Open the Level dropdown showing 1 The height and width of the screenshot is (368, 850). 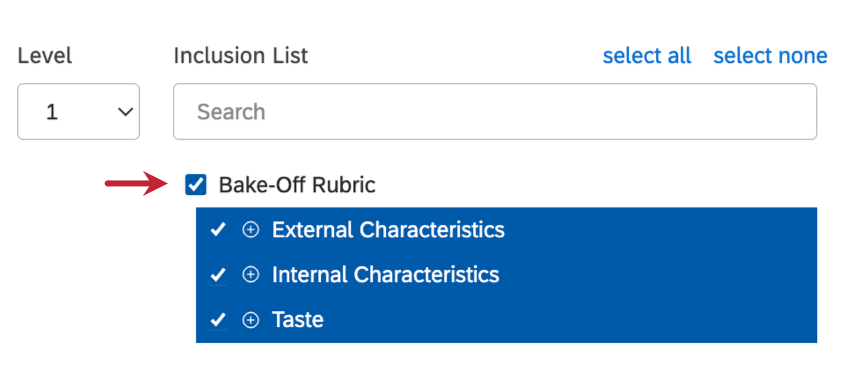tap(79, 111)
